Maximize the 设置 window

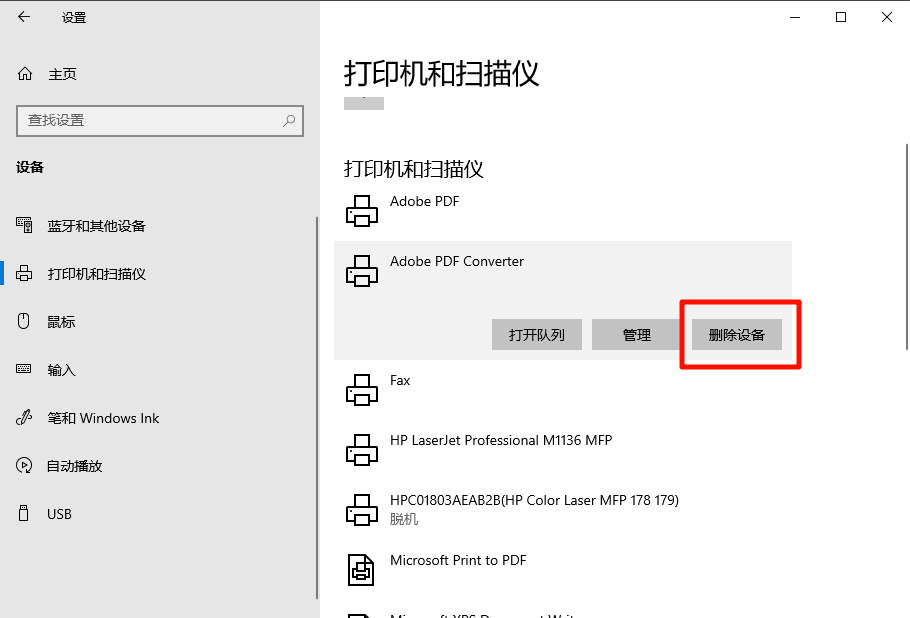[x=841, y=17]
